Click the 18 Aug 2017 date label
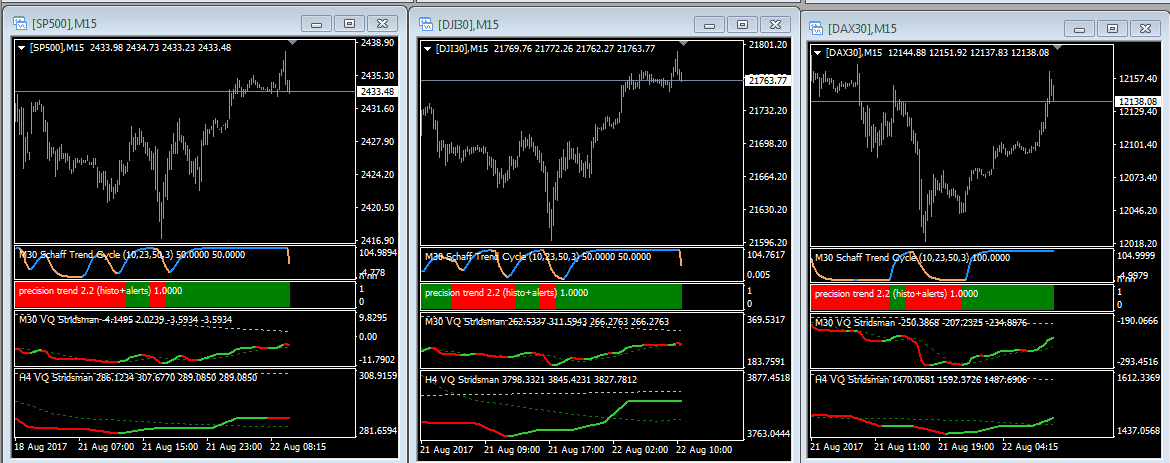Viewport: 1170px width, 463px height. (39, 447)
